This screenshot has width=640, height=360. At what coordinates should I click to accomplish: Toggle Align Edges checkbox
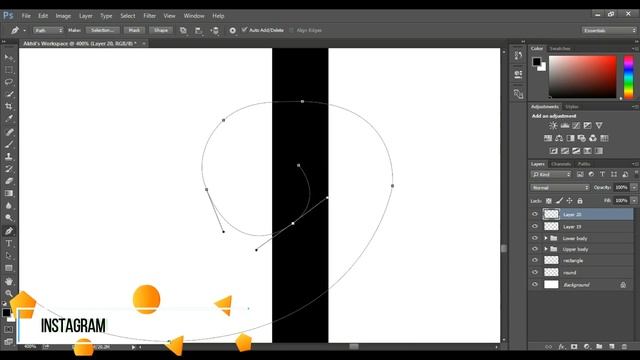pyautogui.click(x=291, y=30)
